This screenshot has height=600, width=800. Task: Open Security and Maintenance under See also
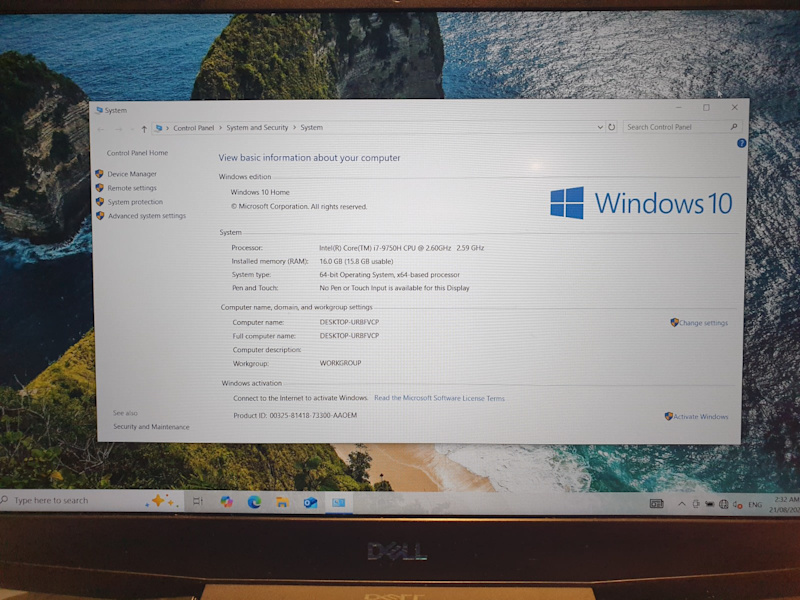pyautogui.click(x=150, y=427)
